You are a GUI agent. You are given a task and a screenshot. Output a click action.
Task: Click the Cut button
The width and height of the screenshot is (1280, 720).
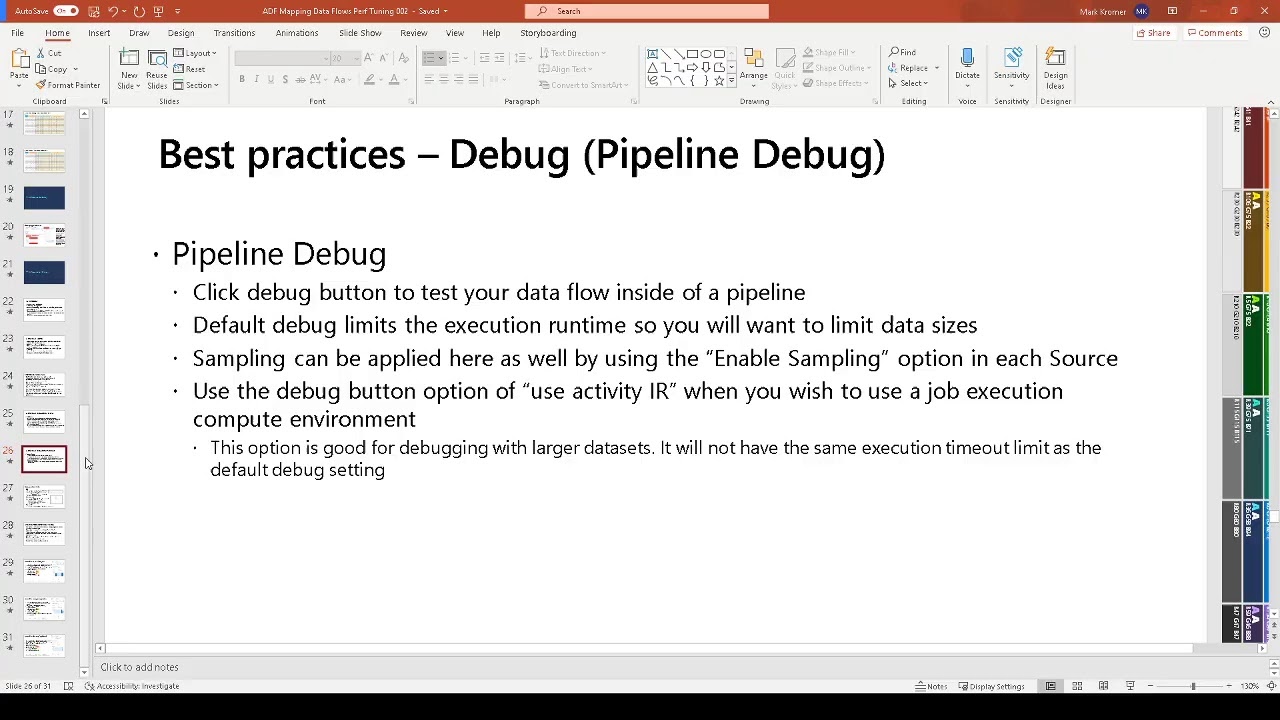(49, 53)
